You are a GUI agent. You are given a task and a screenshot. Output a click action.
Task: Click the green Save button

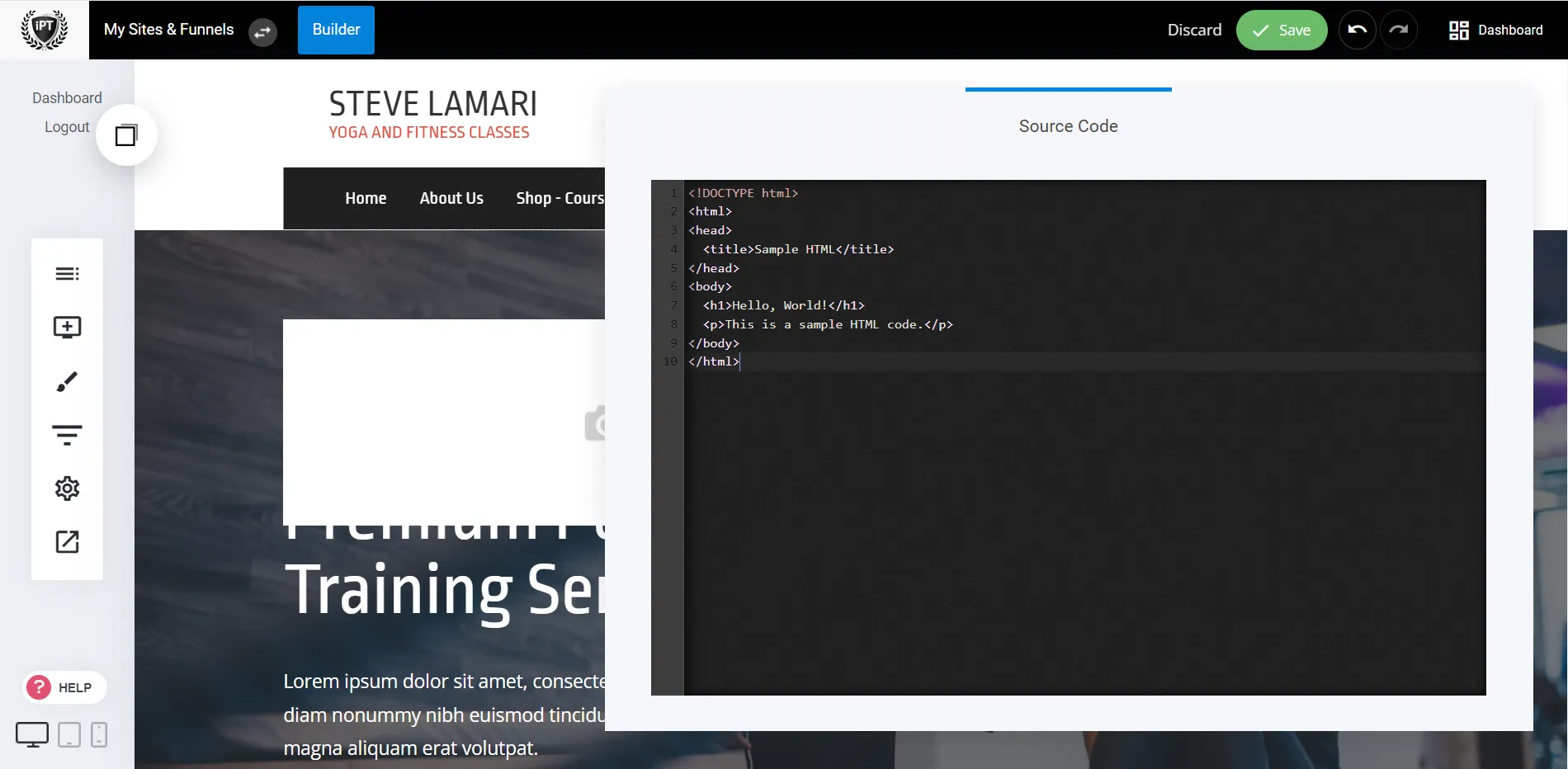(1282, 30)
